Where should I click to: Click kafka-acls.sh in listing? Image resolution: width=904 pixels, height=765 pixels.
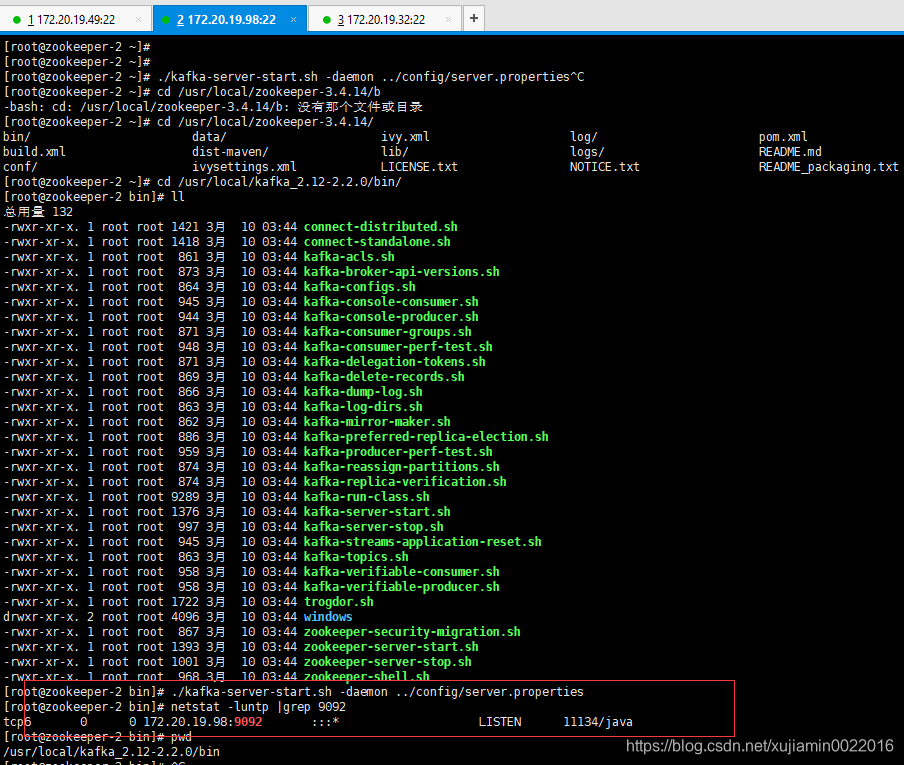pyautogui.click(x=349, y=257)
